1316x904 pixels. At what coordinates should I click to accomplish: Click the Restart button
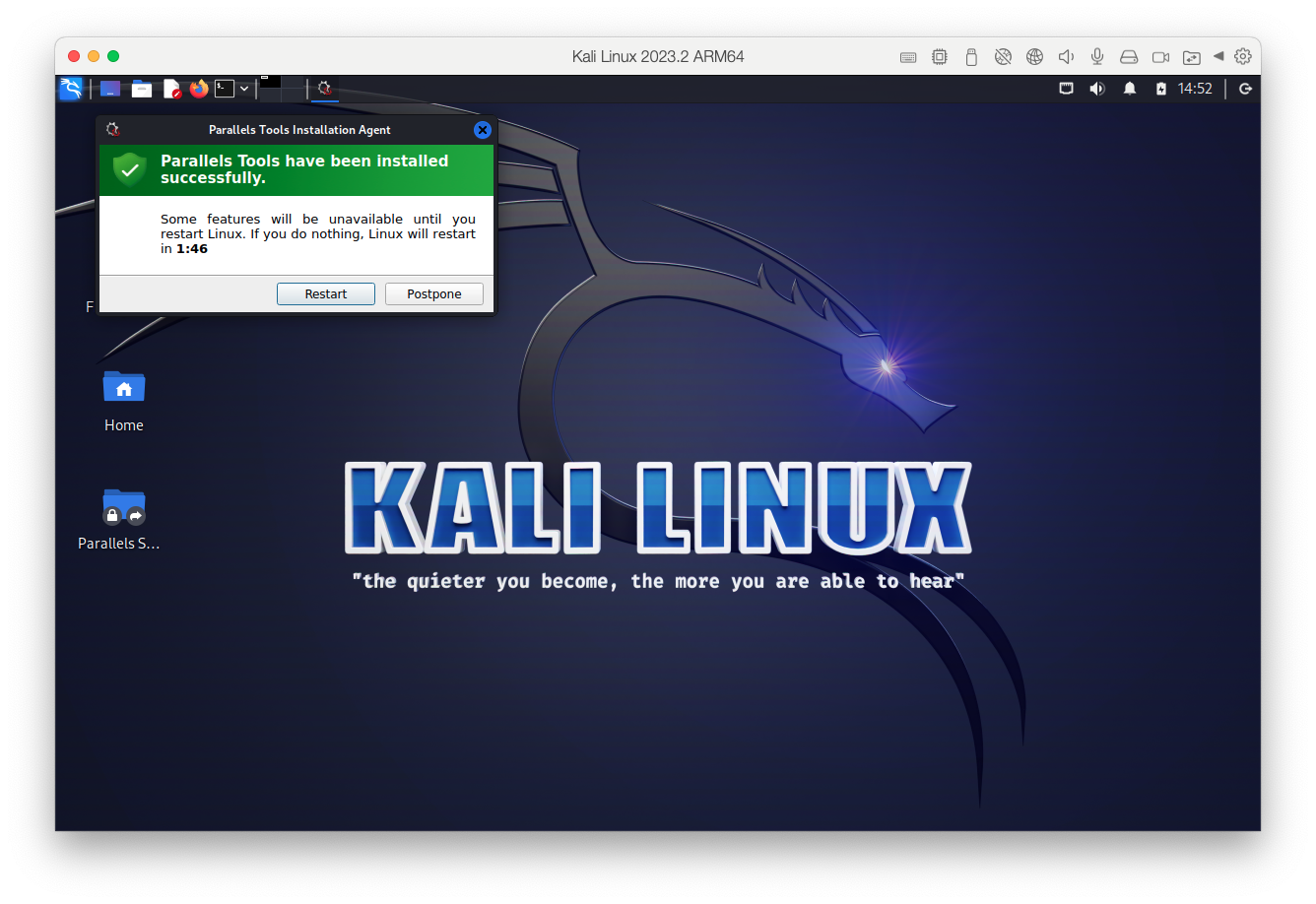click(325, 294)
